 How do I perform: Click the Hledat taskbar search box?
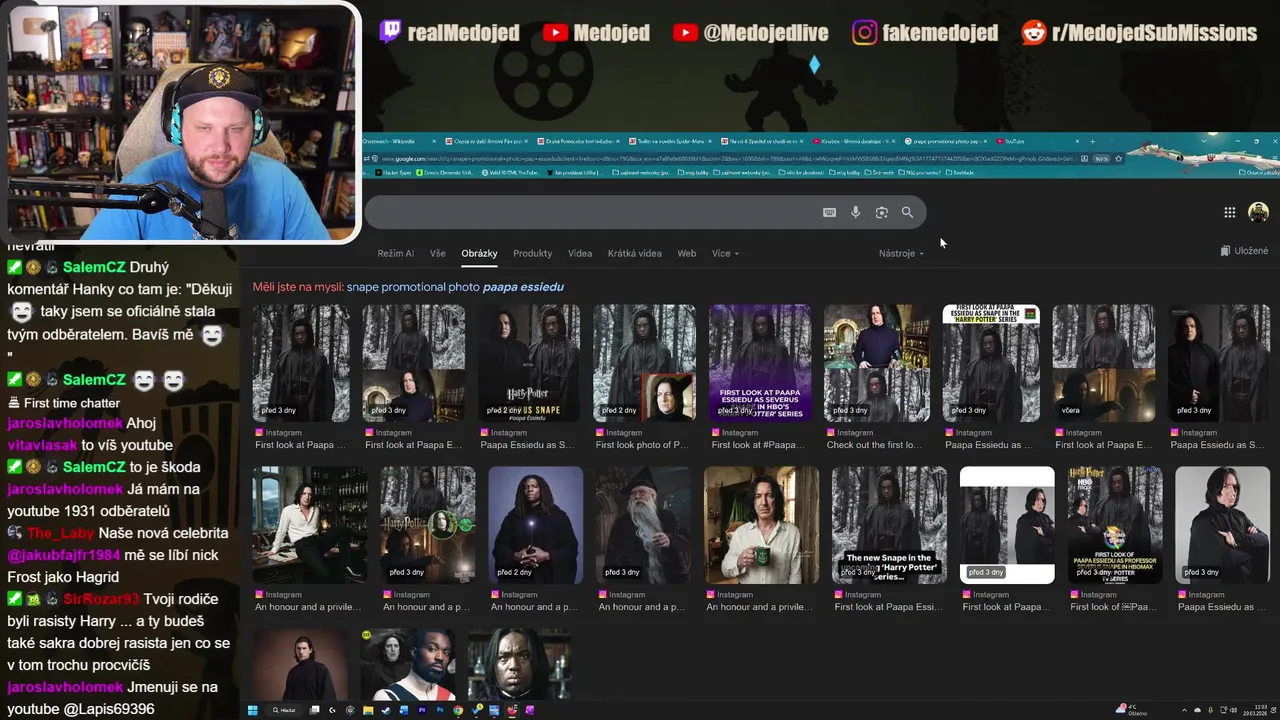[x=286, y=710]
